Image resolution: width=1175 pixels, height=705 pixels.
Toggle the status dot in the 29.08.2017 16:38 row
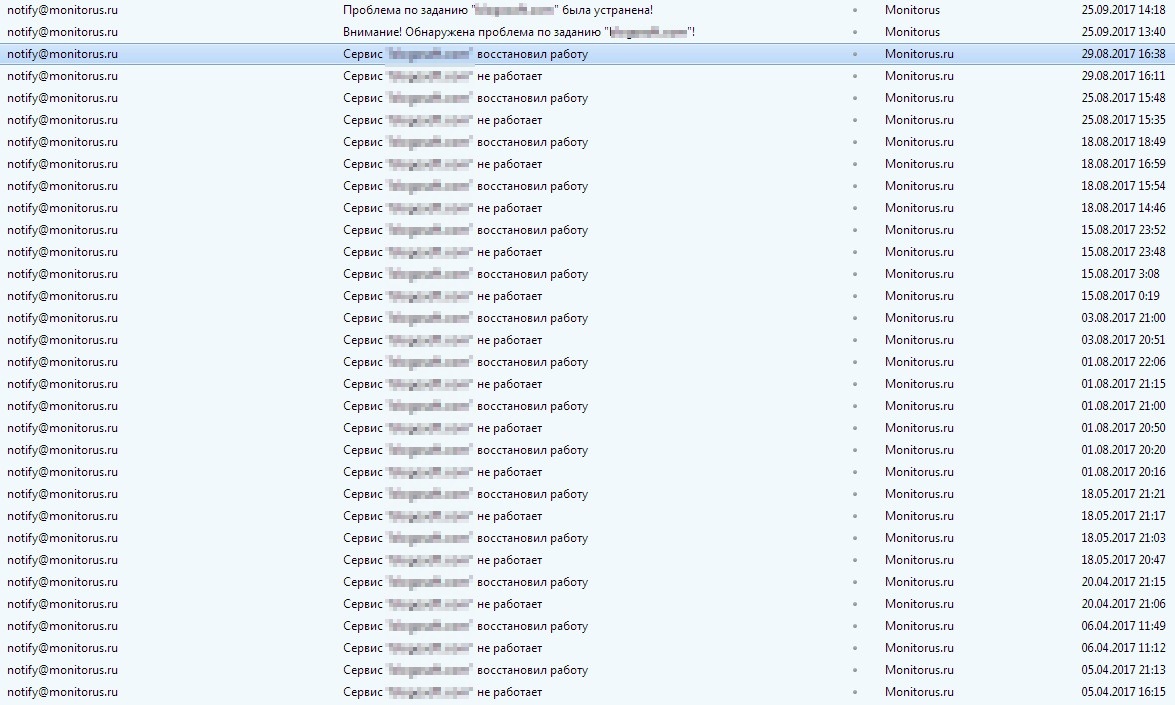tap(855, 54)
